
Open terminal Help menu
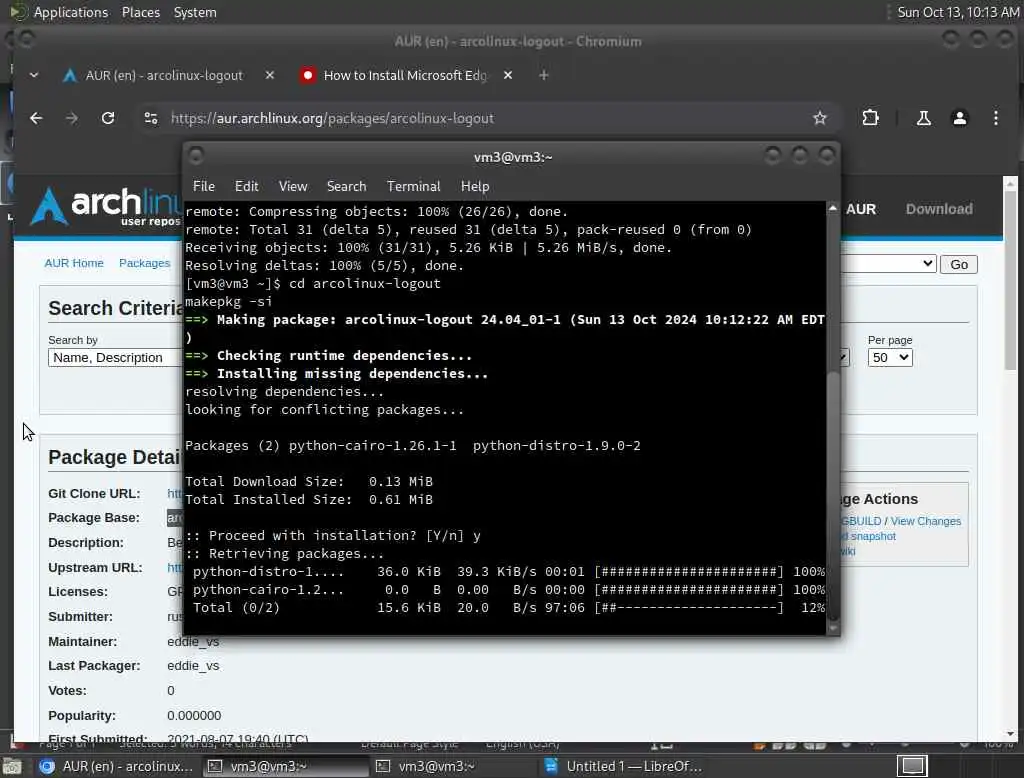475,186
